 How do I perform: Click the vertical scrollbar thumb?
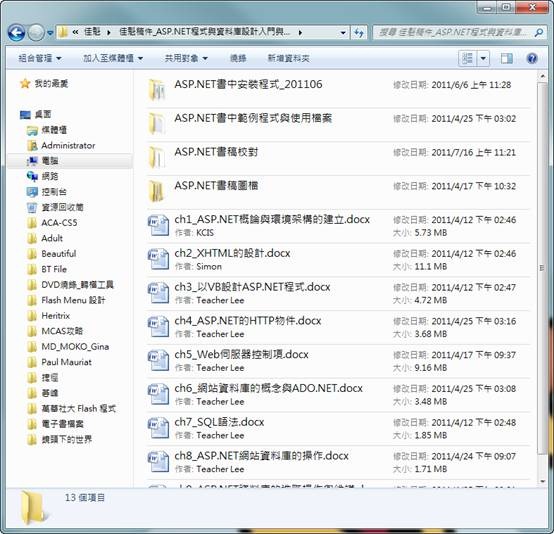pos(542,269)
